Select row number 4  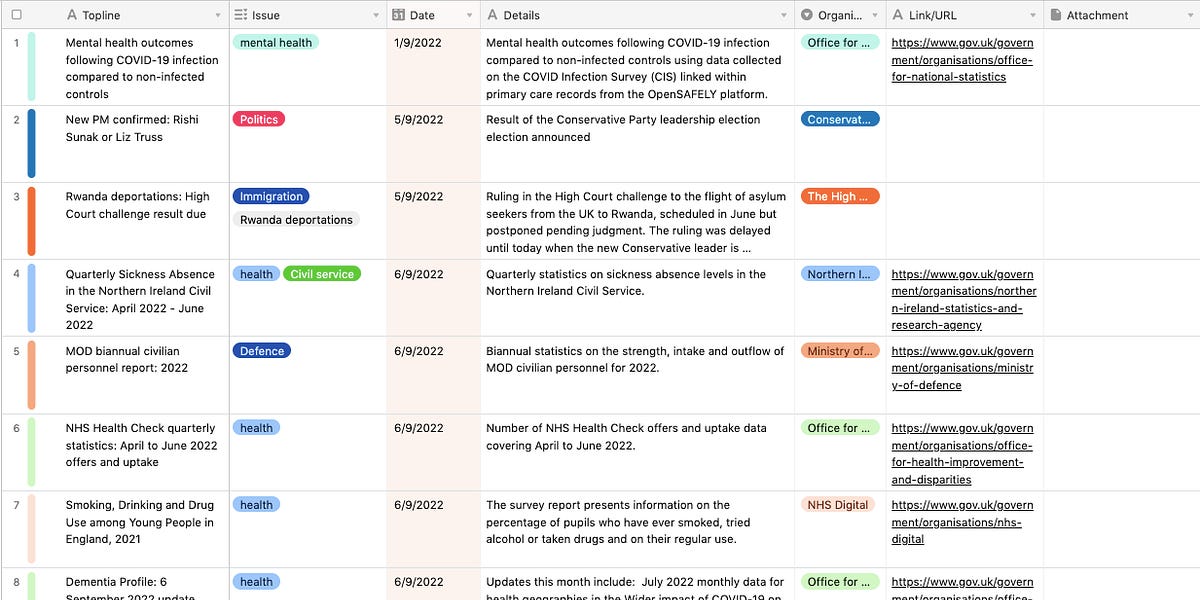coord(16,273)
